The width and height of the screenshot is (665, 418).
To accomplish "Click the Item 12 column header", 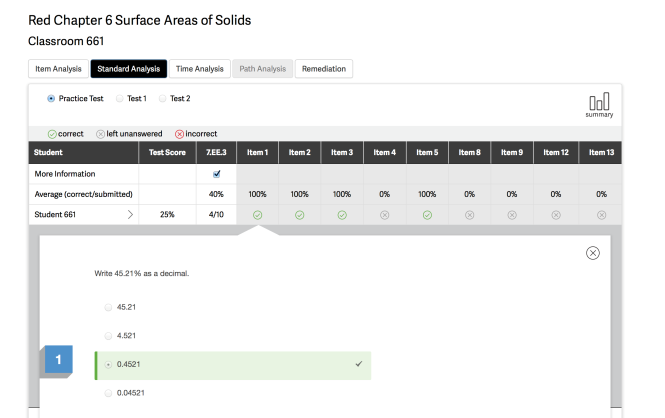I will click(556, 153).
